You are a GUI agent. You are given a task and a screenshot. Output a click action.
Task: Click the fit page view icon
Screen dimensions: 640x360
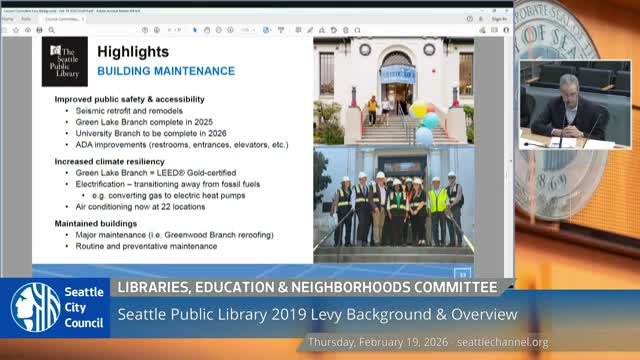267,30
